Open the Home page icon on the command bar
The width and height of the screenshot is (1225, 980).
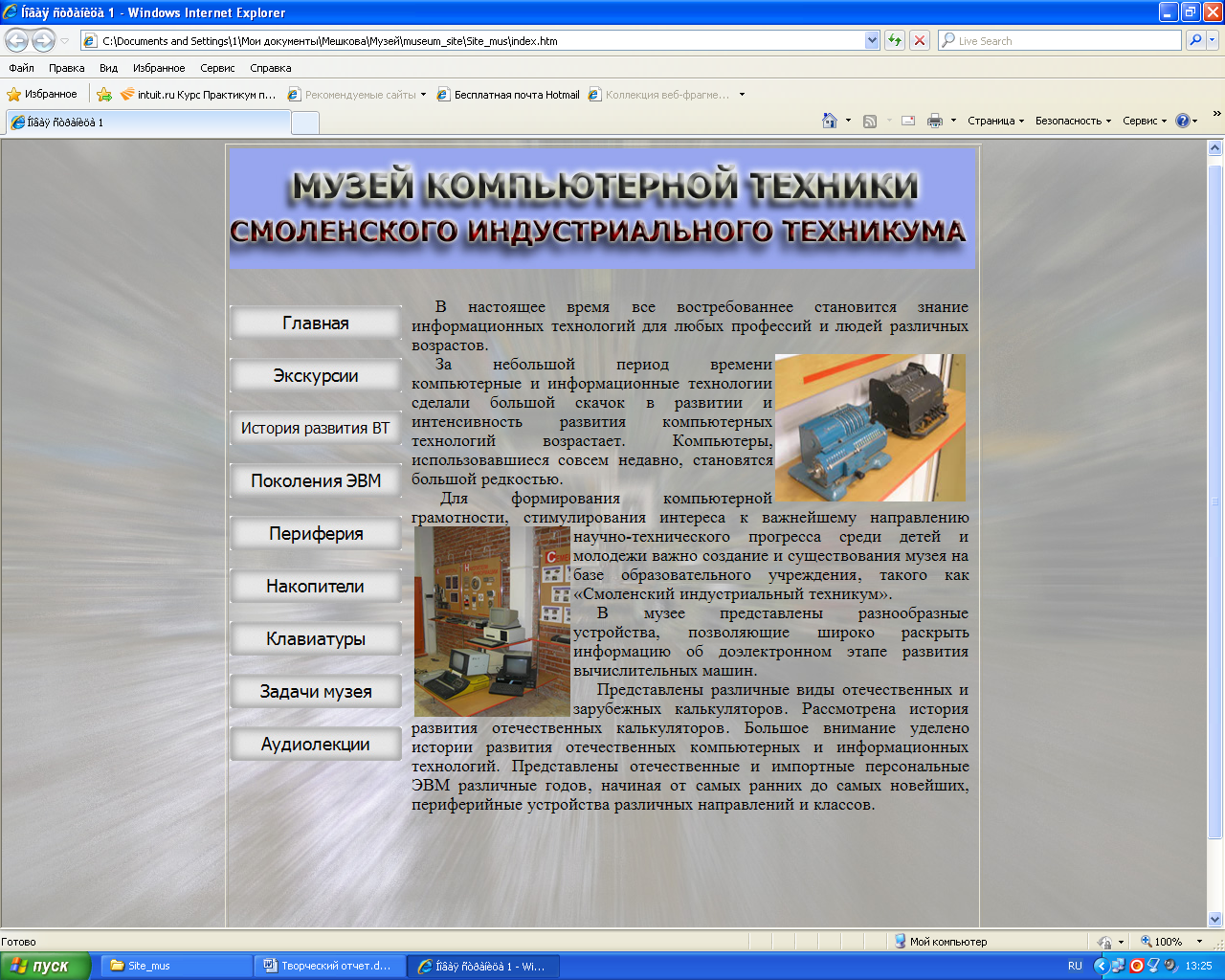pyautogui.click(x=830, y=121)
